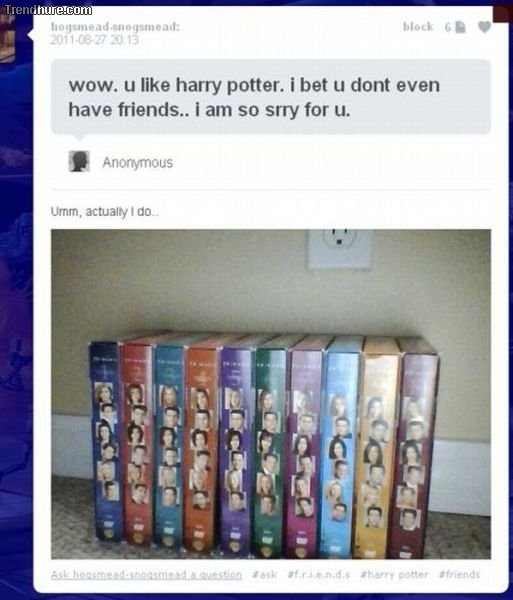Select the #f.r.i.e.n.d.s tag
The height and width of the screenshot is (600, 513).
point(319,575)
